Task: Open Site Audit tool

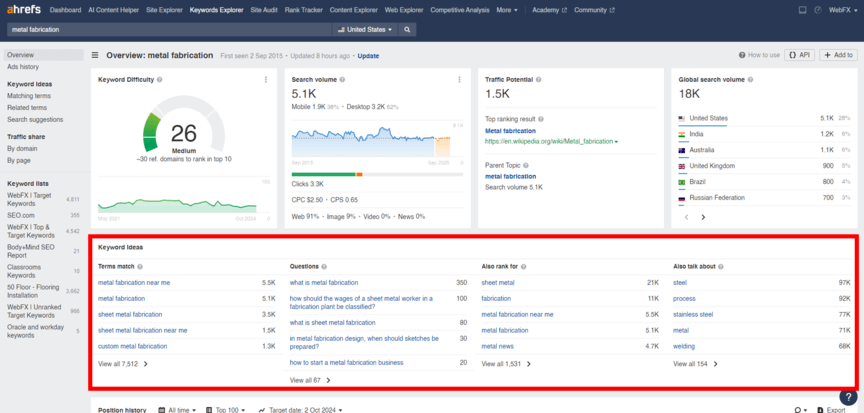Action: point(264,10)
